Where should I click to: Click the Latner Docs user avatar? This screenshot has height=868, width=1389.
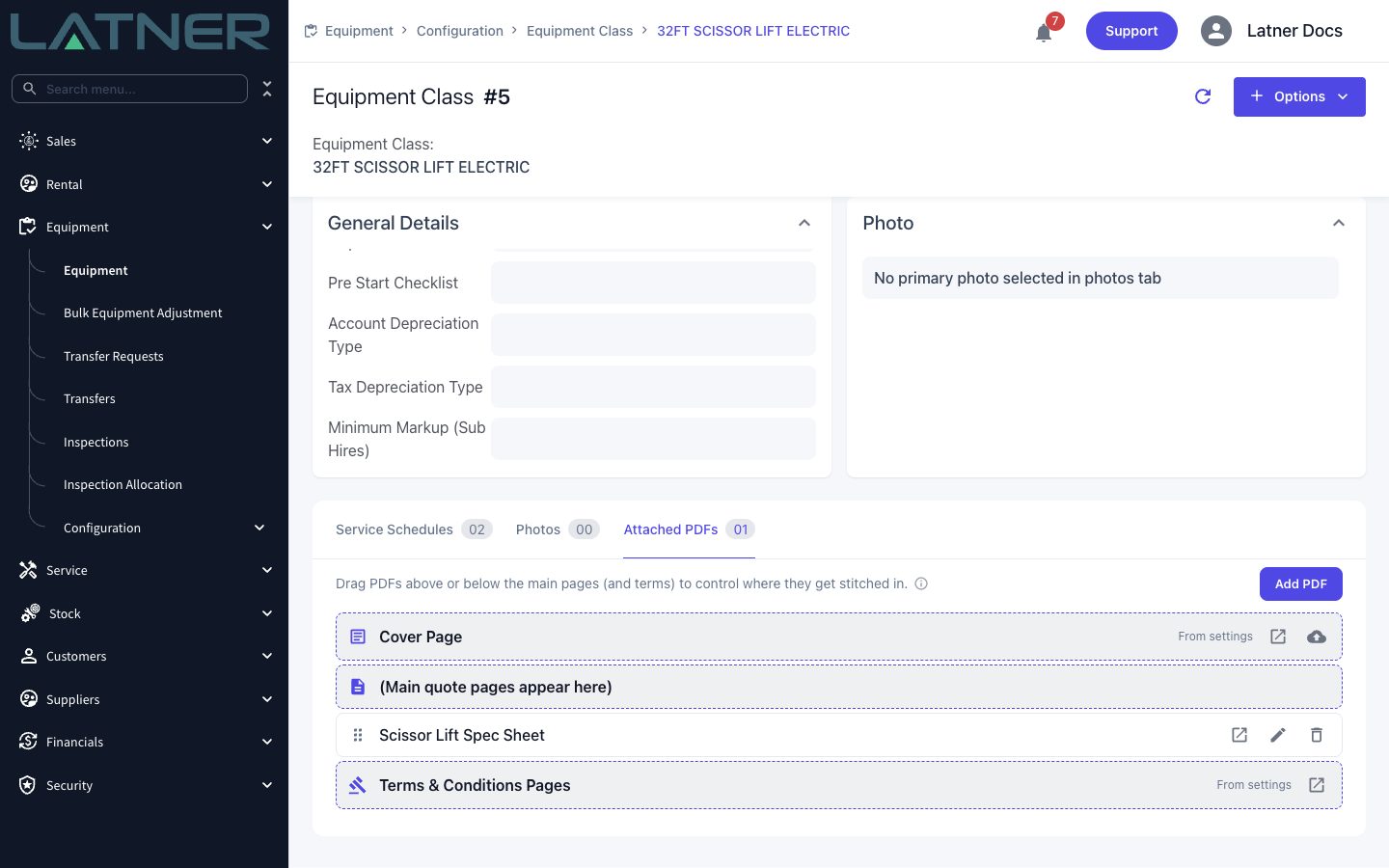(1216, 31)
